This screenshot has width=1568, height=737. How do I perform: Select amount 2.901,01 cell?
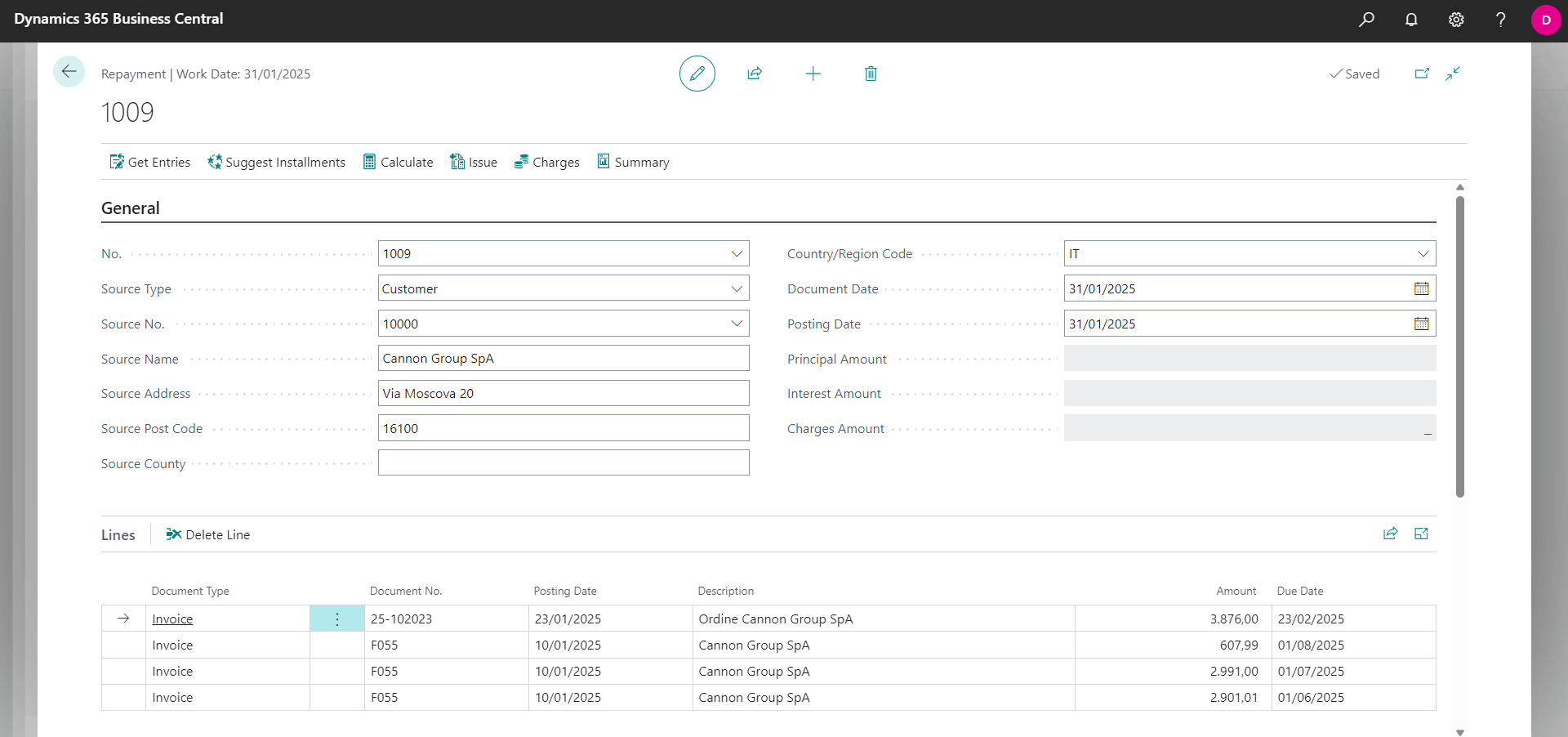click(x=1174, y=697)
